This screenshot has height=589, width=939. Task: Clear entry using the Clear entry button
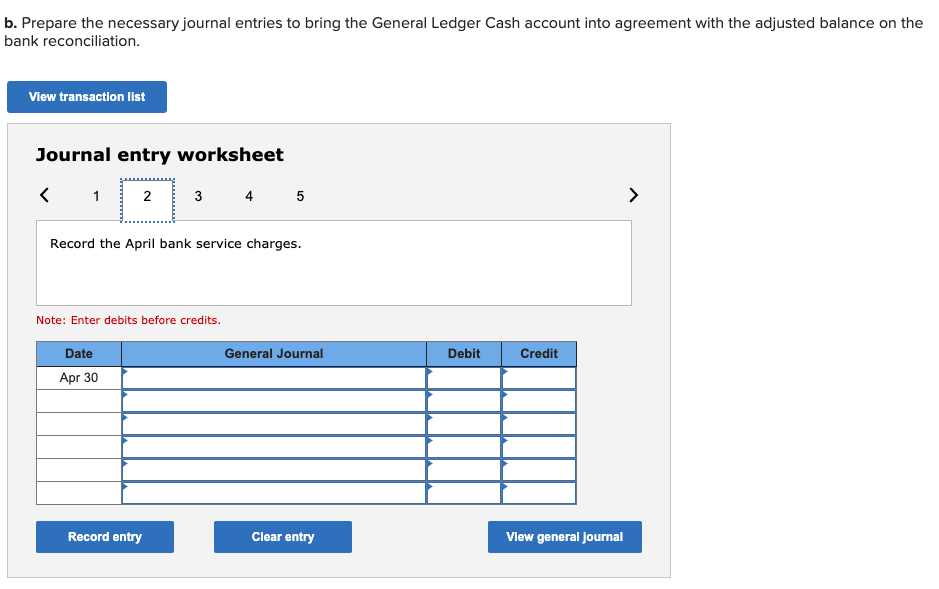(x=283, y=537)
